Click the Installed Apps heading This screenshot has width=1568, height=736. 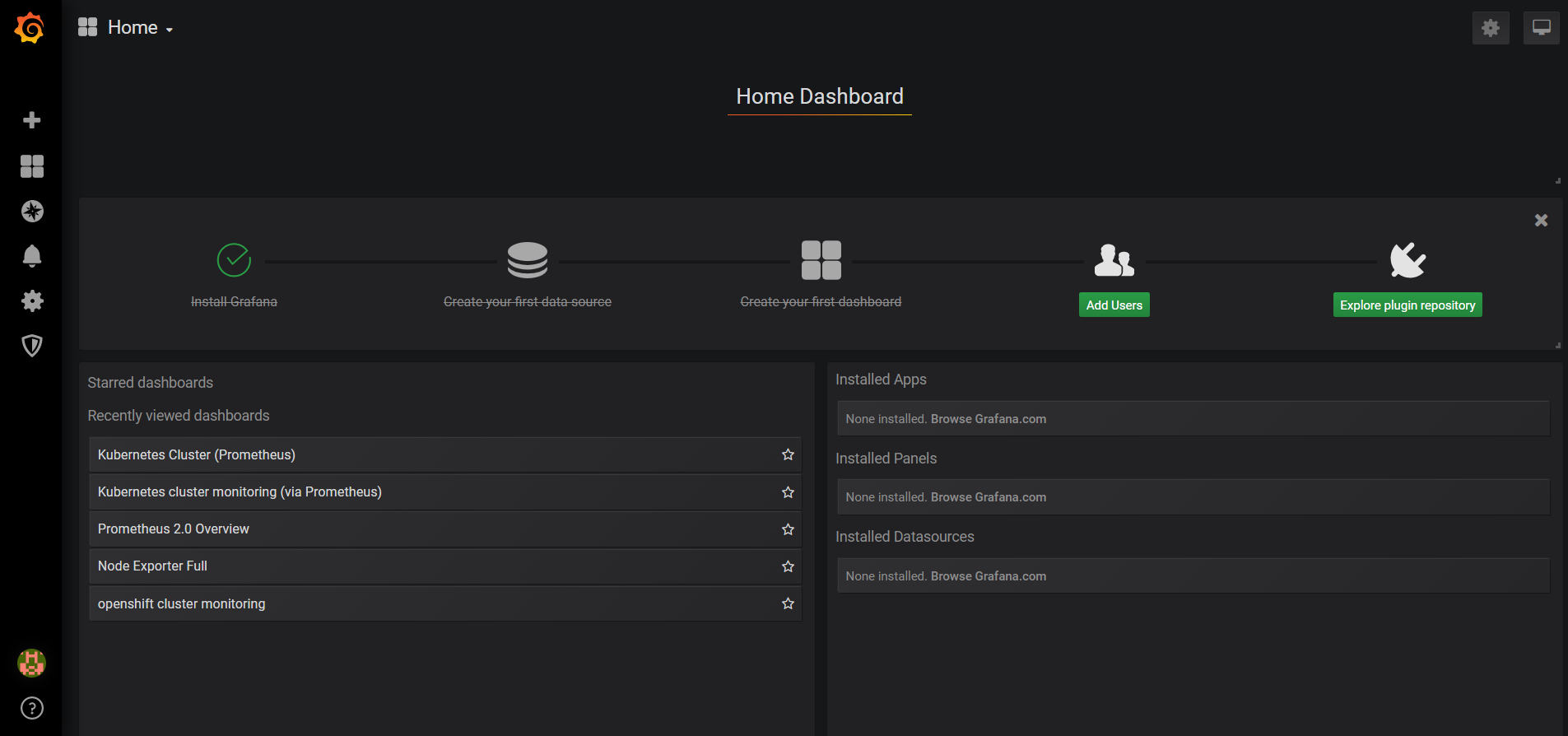coord(881,380)
